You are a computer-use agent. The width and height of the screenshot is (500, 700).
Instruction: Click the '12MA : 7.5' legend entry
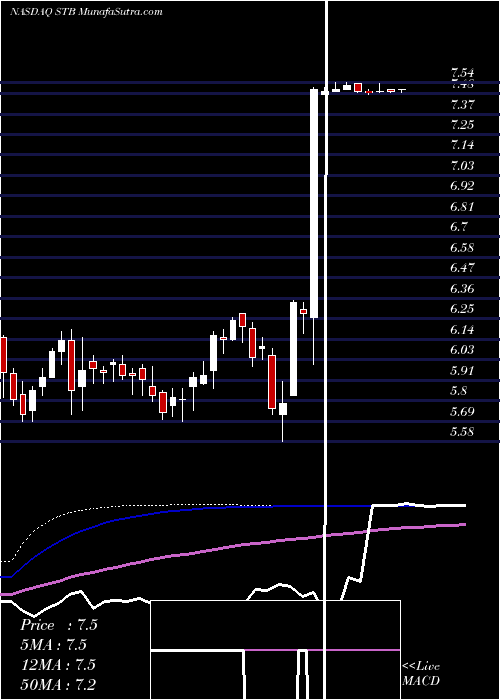[x=58, y=664]
